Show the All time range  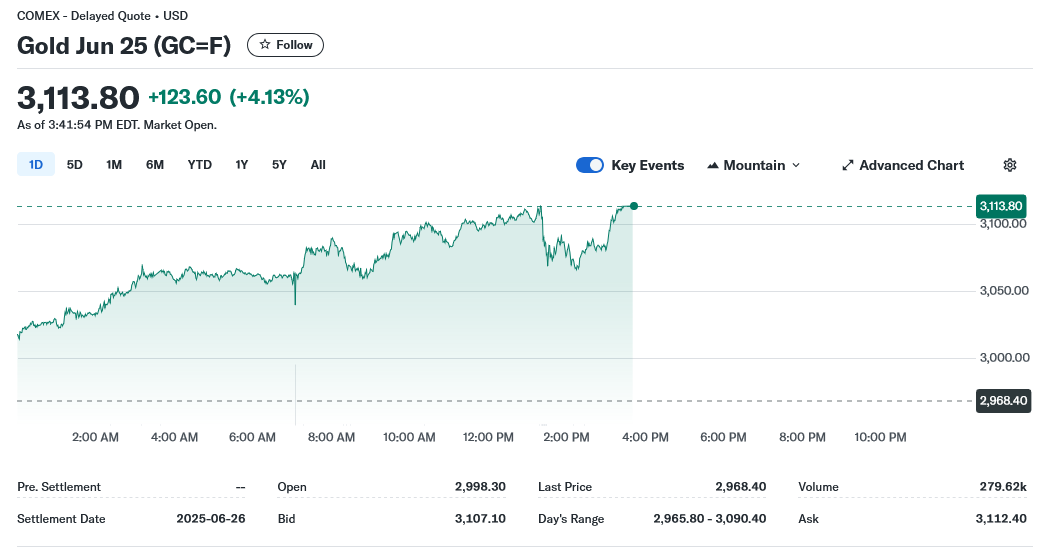pyautogui.click(x=318, y=164)
